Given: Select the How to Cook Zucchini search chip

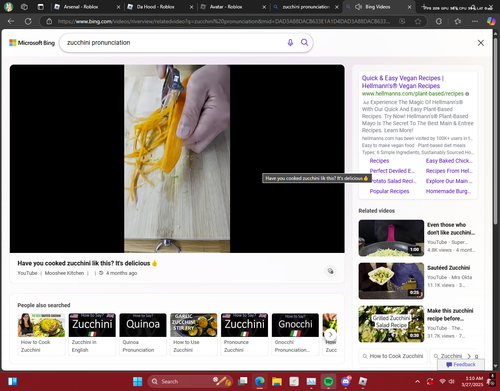Looking at the screenshot, I should 393,356.
